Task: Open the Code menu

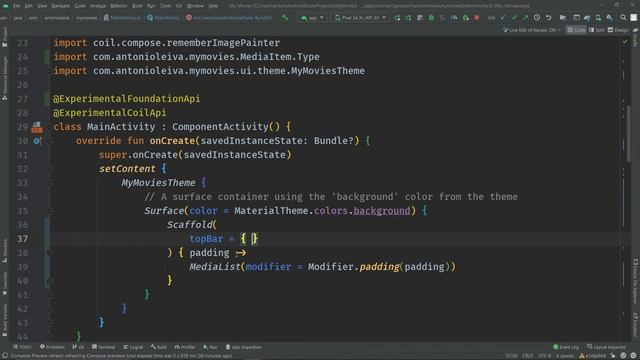Action: point(80,6)
